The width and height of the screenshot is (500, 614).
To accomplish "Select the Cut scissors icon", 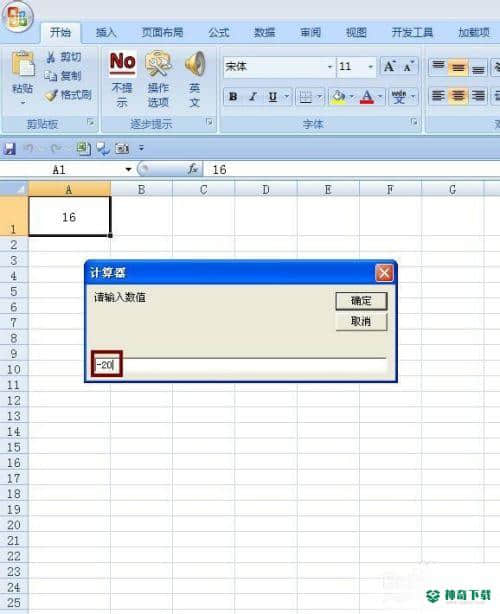I will point(51,57).
